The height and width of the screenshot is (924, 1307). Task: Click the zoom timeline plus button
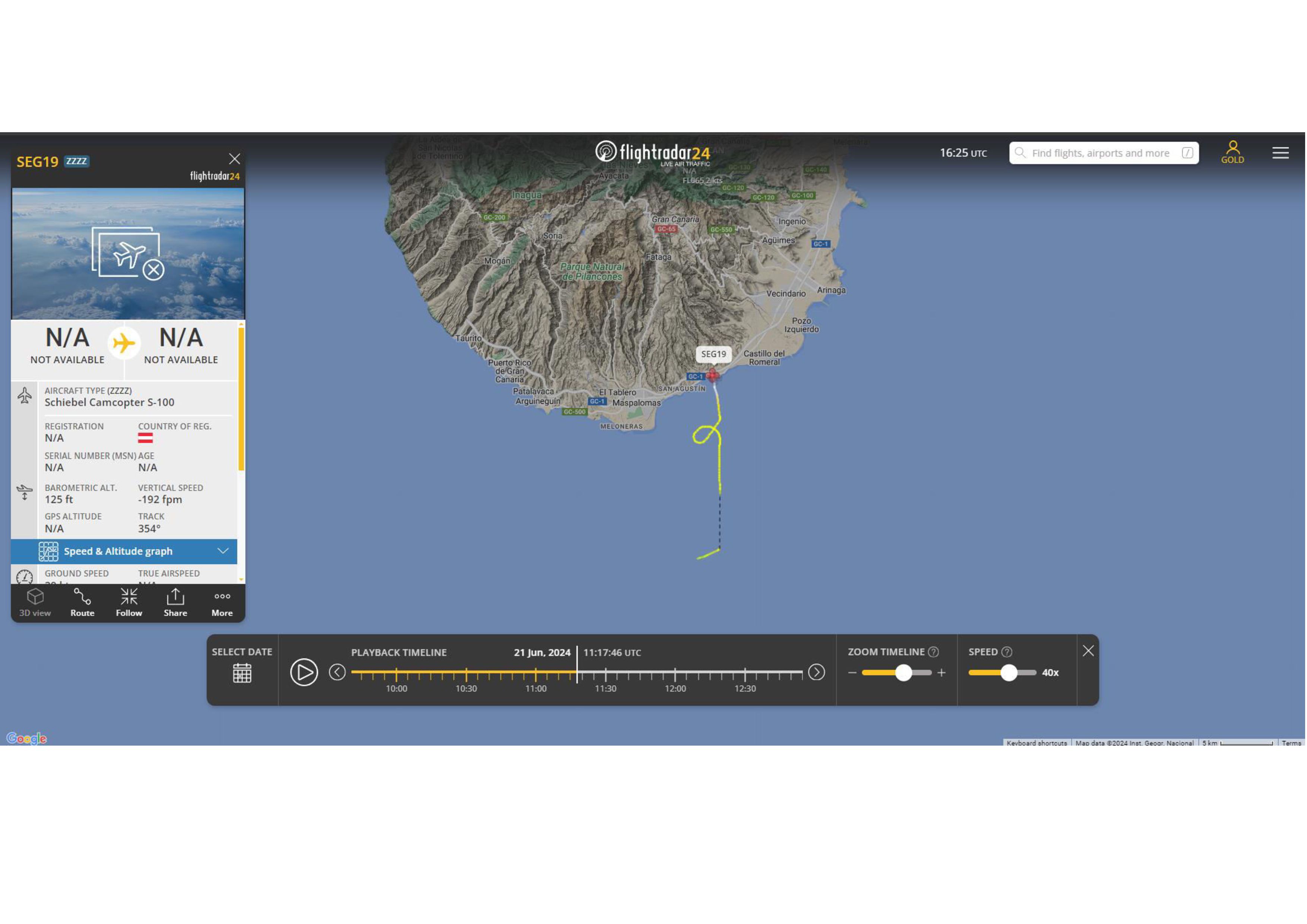tap(942, 673)
